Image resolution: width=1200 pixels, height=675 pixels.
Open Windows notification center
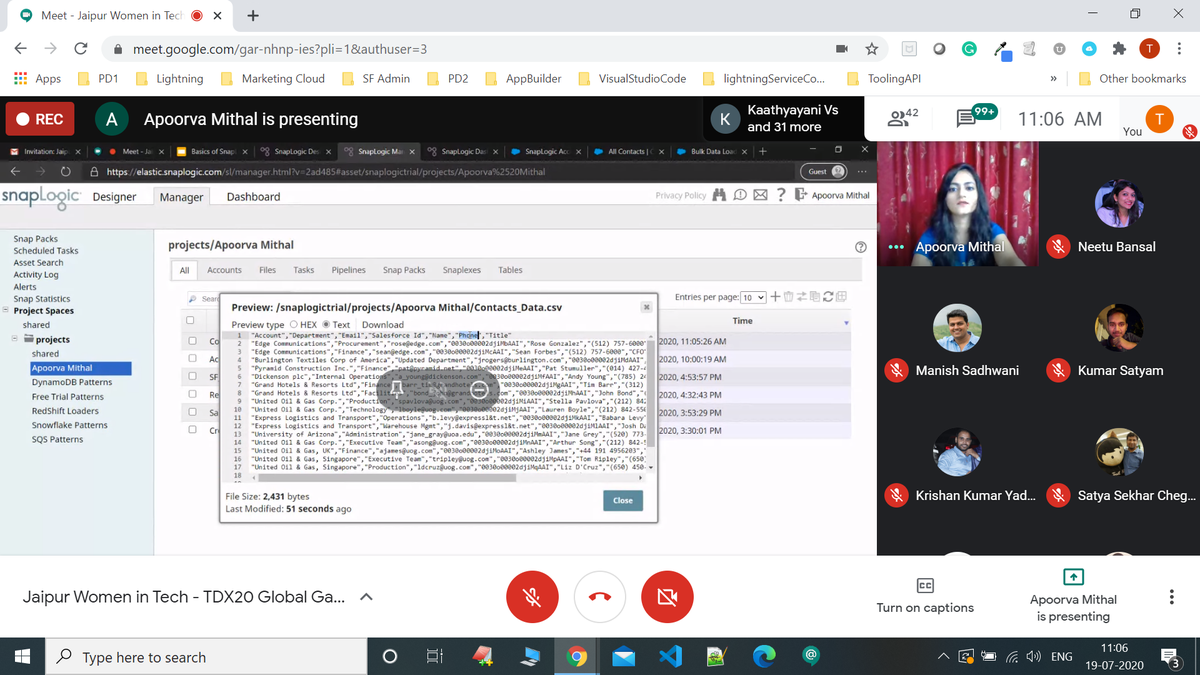click(1171, 657)
